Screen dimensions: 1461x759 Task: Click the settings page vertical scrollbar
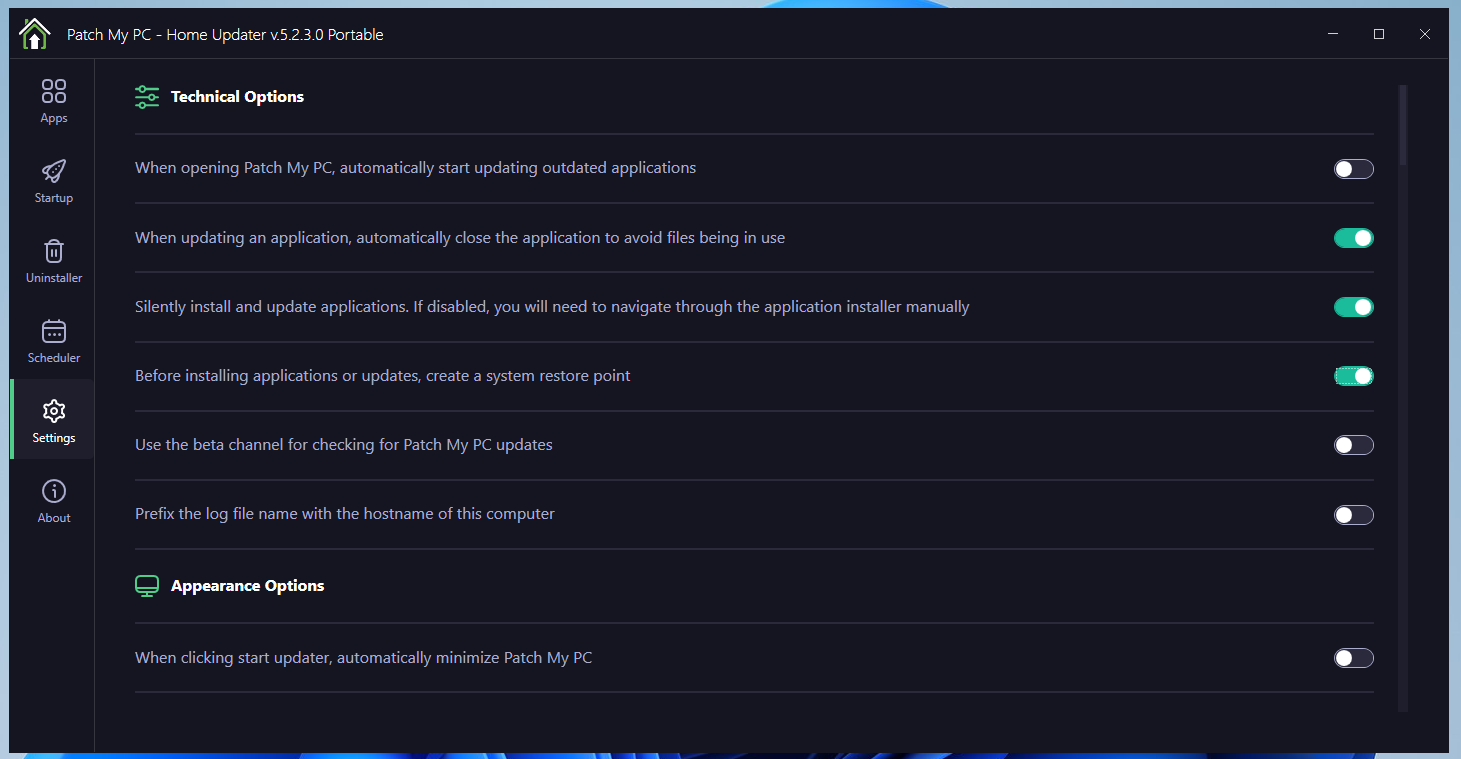(x=1403, y=125)
